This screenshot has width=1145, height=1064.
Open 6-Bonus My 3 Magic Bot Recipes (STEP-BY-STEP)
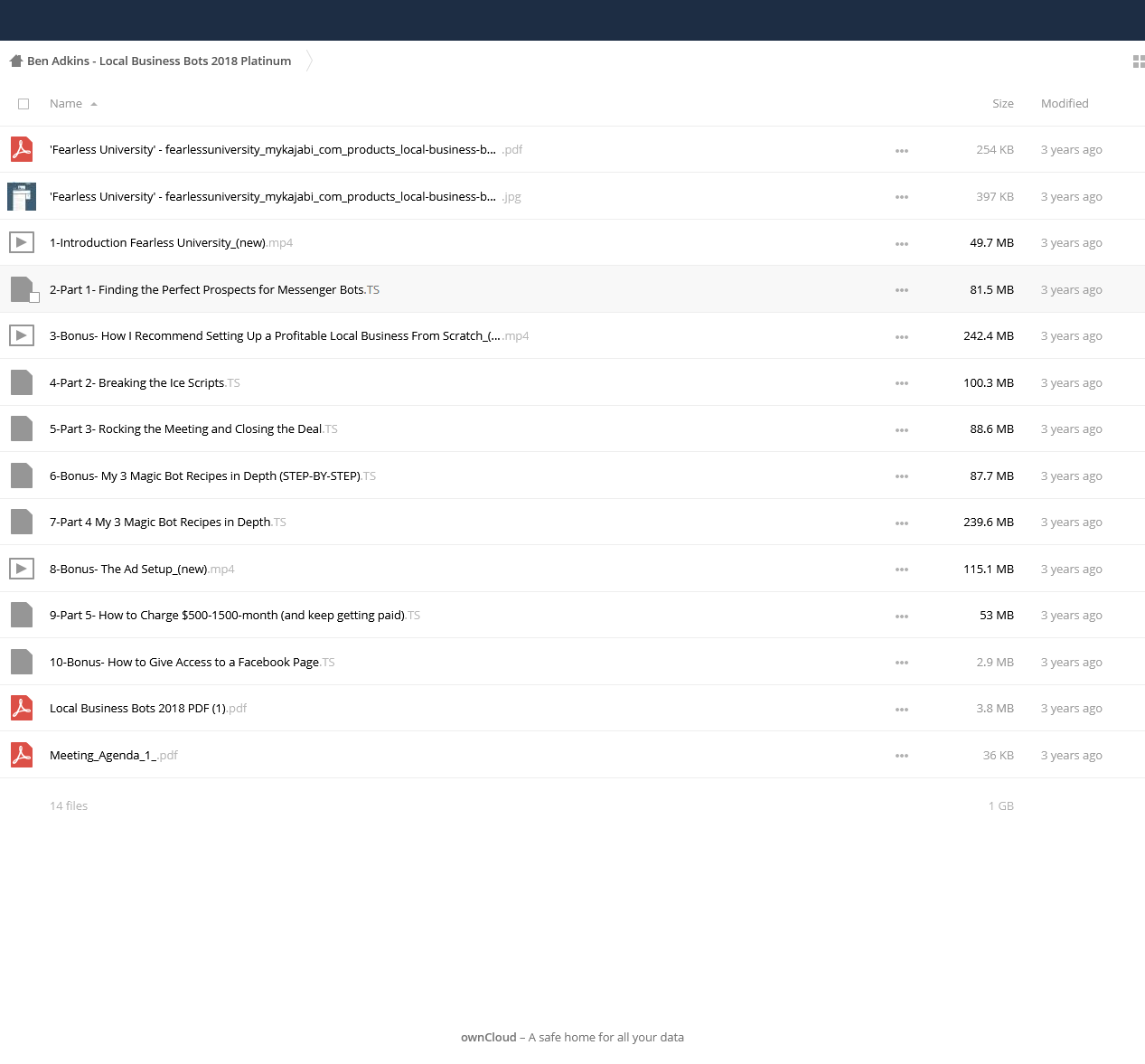[x=212, y=476]
